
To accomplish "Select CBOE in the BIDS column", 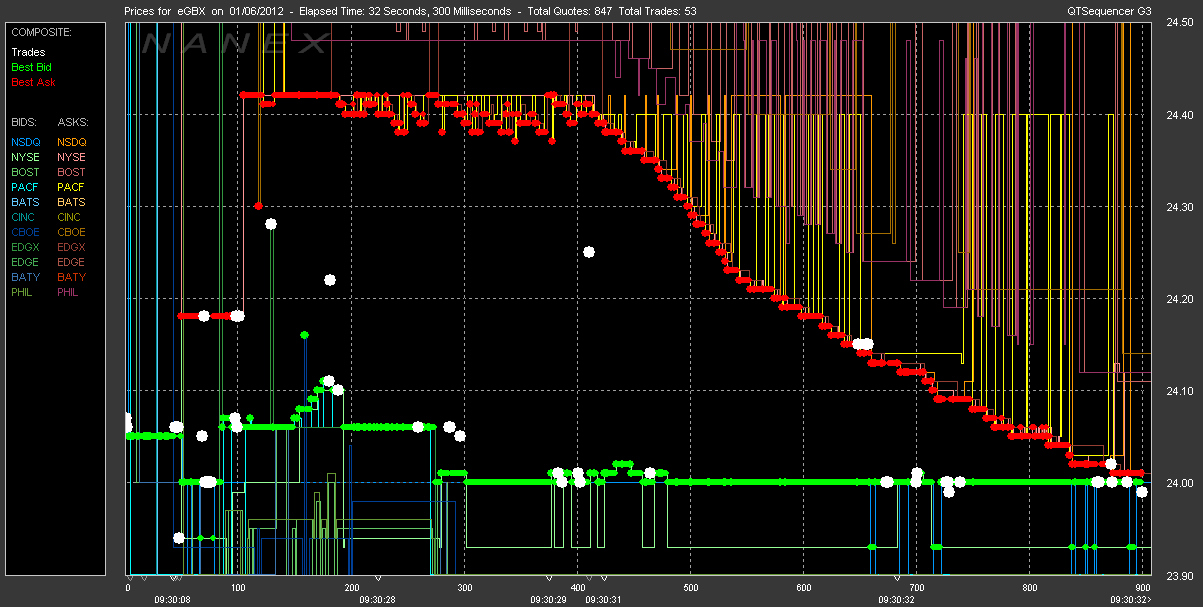I will tap(26, 232).
